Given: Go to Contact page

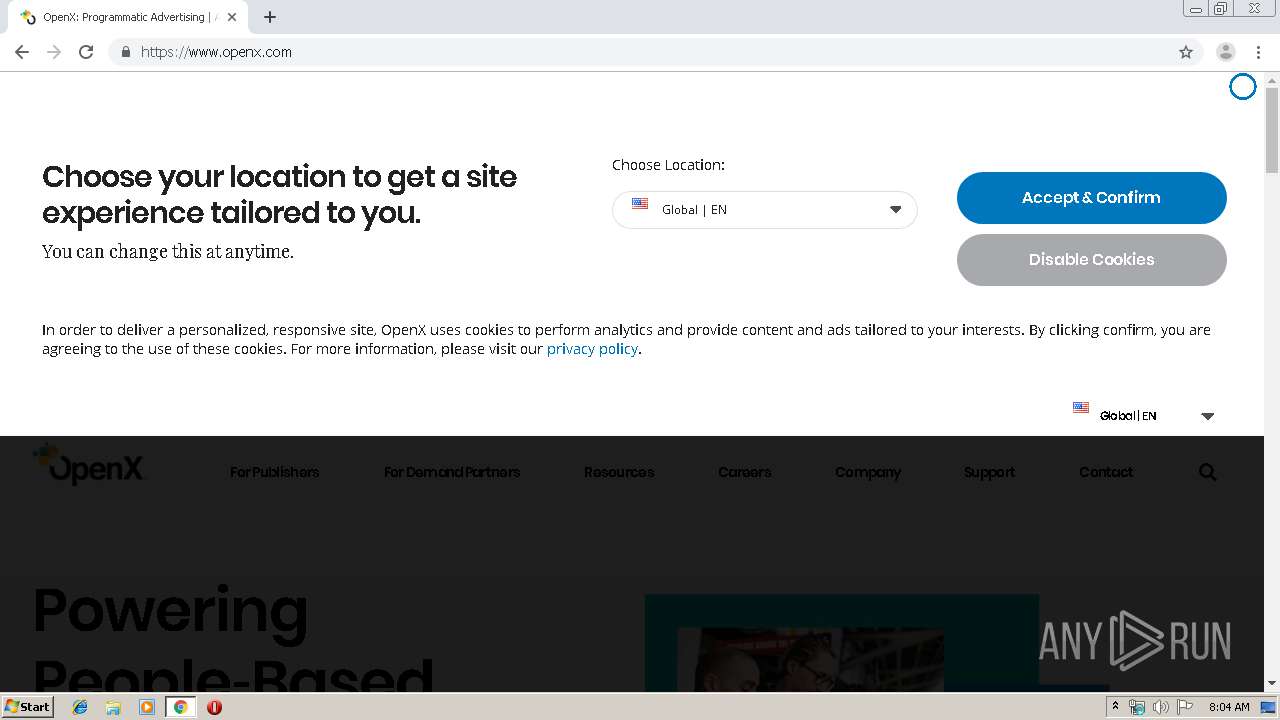Looking at the screenshot, I should point(1106,472).
